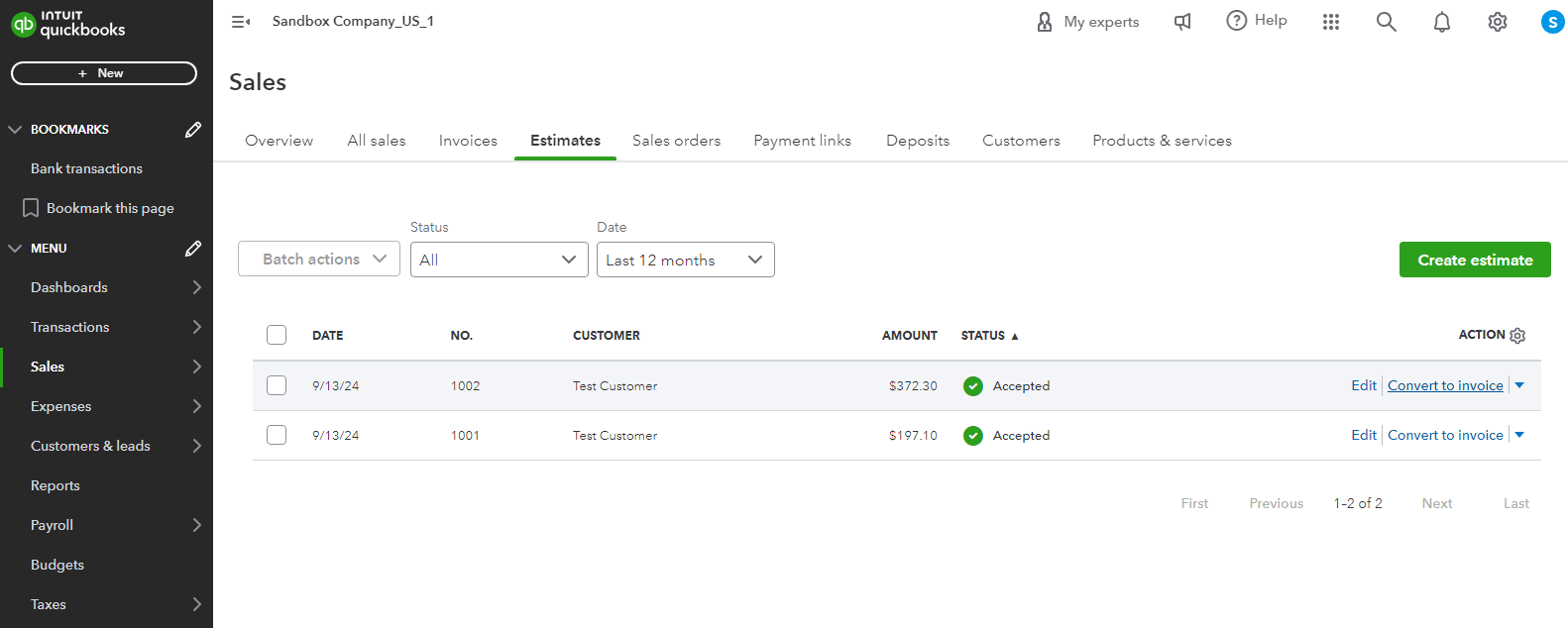Screen dimensions: 1568x628
Task: Open table settings gear near Action column
Action: 1517,336
